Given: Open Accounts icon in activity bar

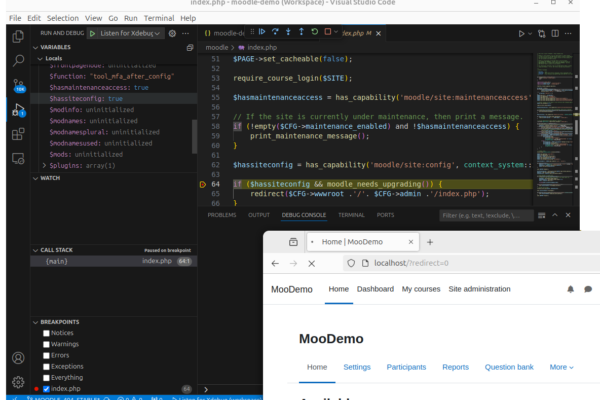Looking at the screenshot, I should point(18,358).
